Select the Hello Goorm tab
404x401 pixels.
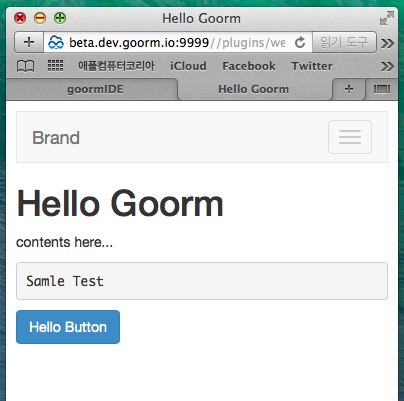click(x=255, y=89)
